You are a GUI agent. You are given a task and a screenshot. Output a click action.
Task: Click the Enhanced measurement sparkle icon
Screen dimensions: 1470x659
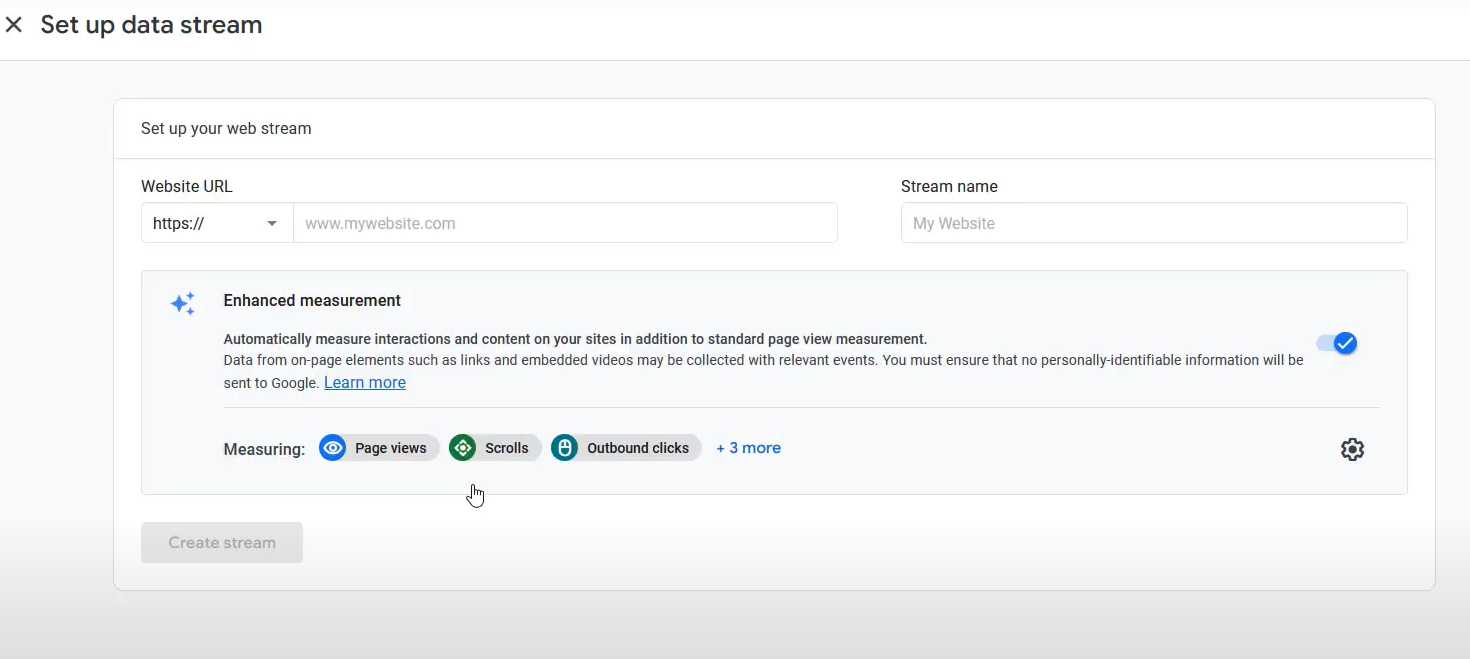(x=183, y=304)
